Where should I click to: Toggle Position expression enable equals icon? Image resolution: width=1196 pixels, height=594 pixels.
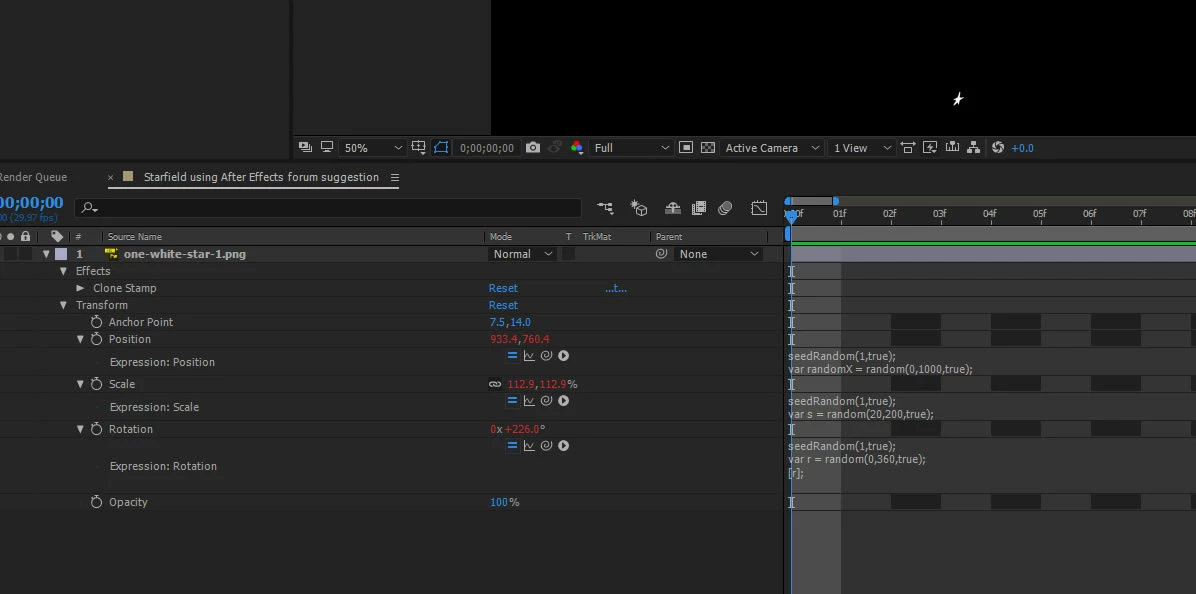tap(512, 355)
